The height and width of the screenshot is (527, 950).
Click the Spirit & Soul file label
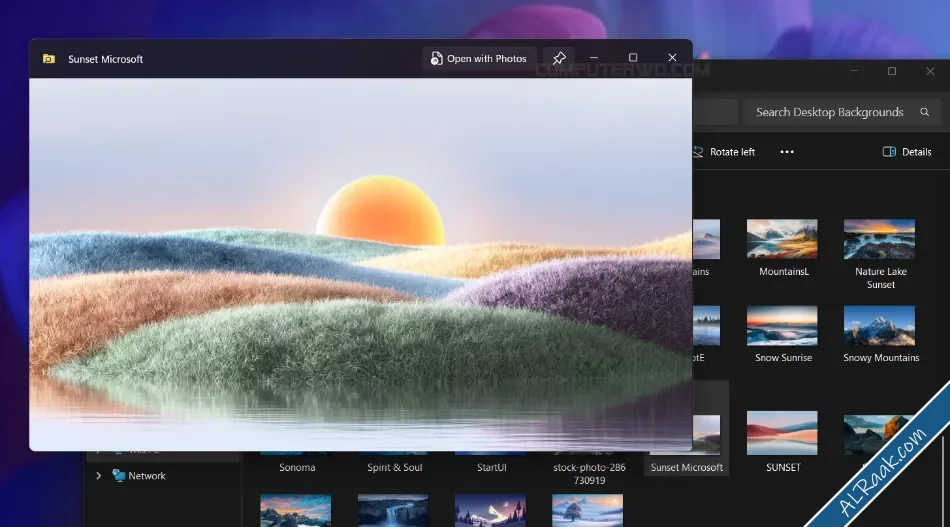point(394,468)
